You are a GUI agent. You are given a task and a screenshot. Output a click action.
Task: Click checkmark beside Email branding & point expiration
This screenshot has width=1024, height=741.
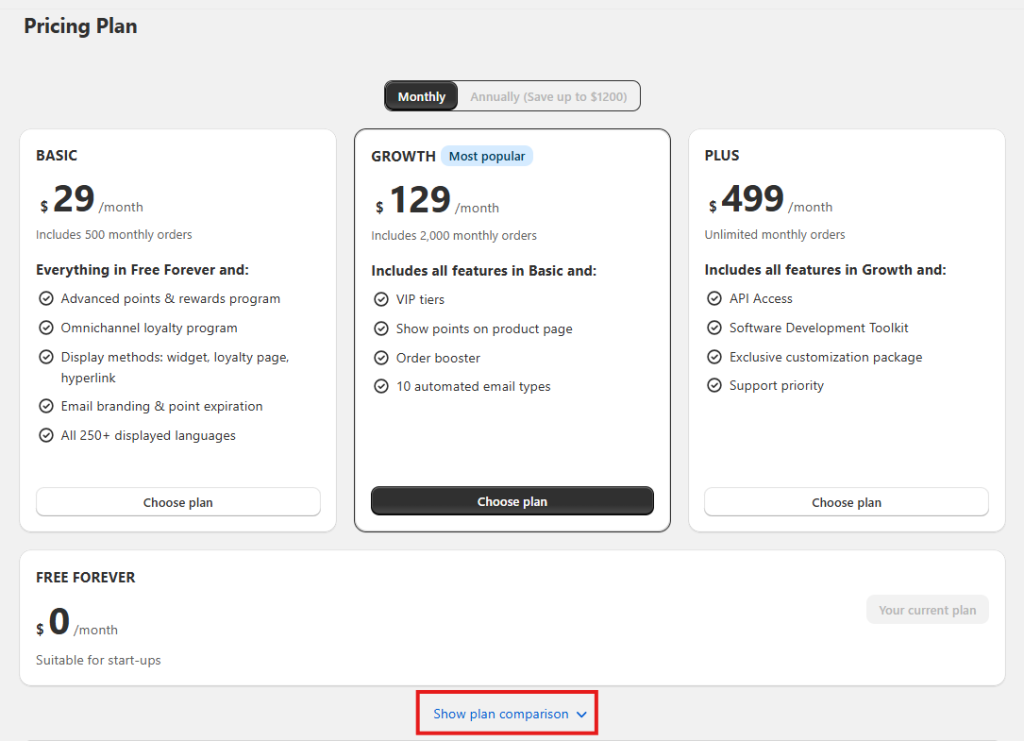46,406
